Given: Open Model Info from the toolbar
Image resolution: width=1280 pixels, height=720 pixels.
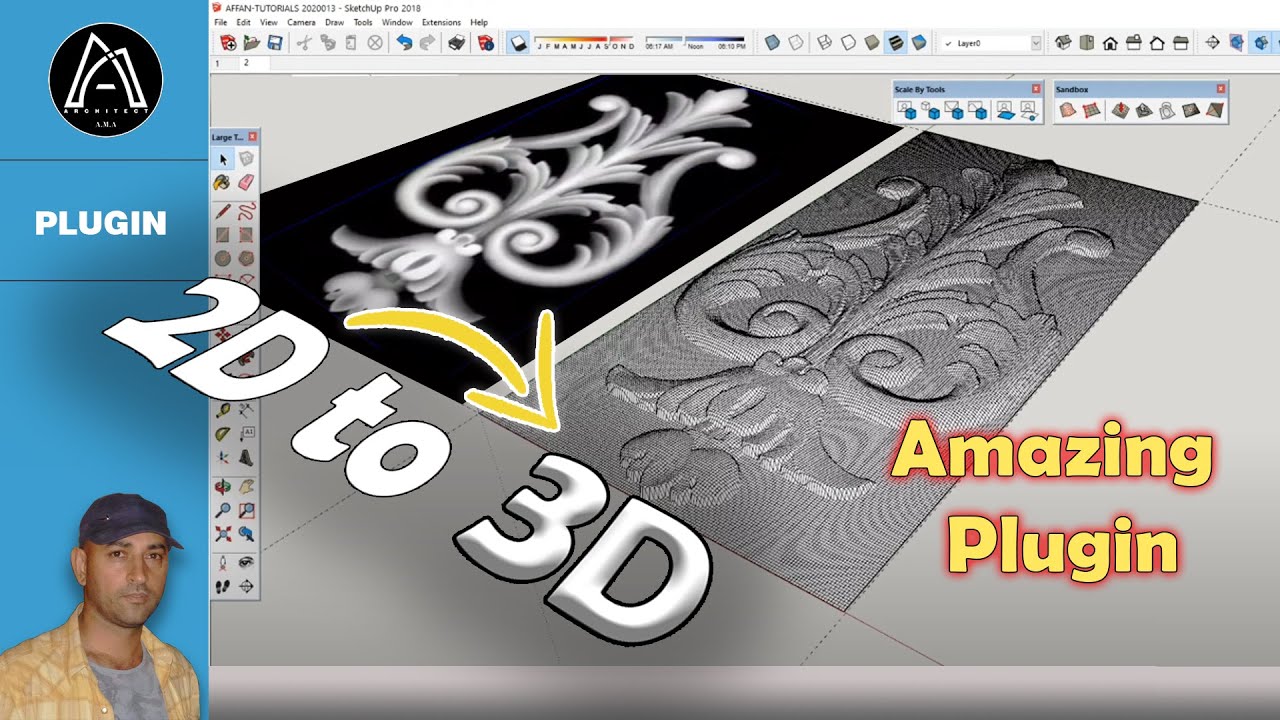Looking at the screenshot, I should (486, 43).
